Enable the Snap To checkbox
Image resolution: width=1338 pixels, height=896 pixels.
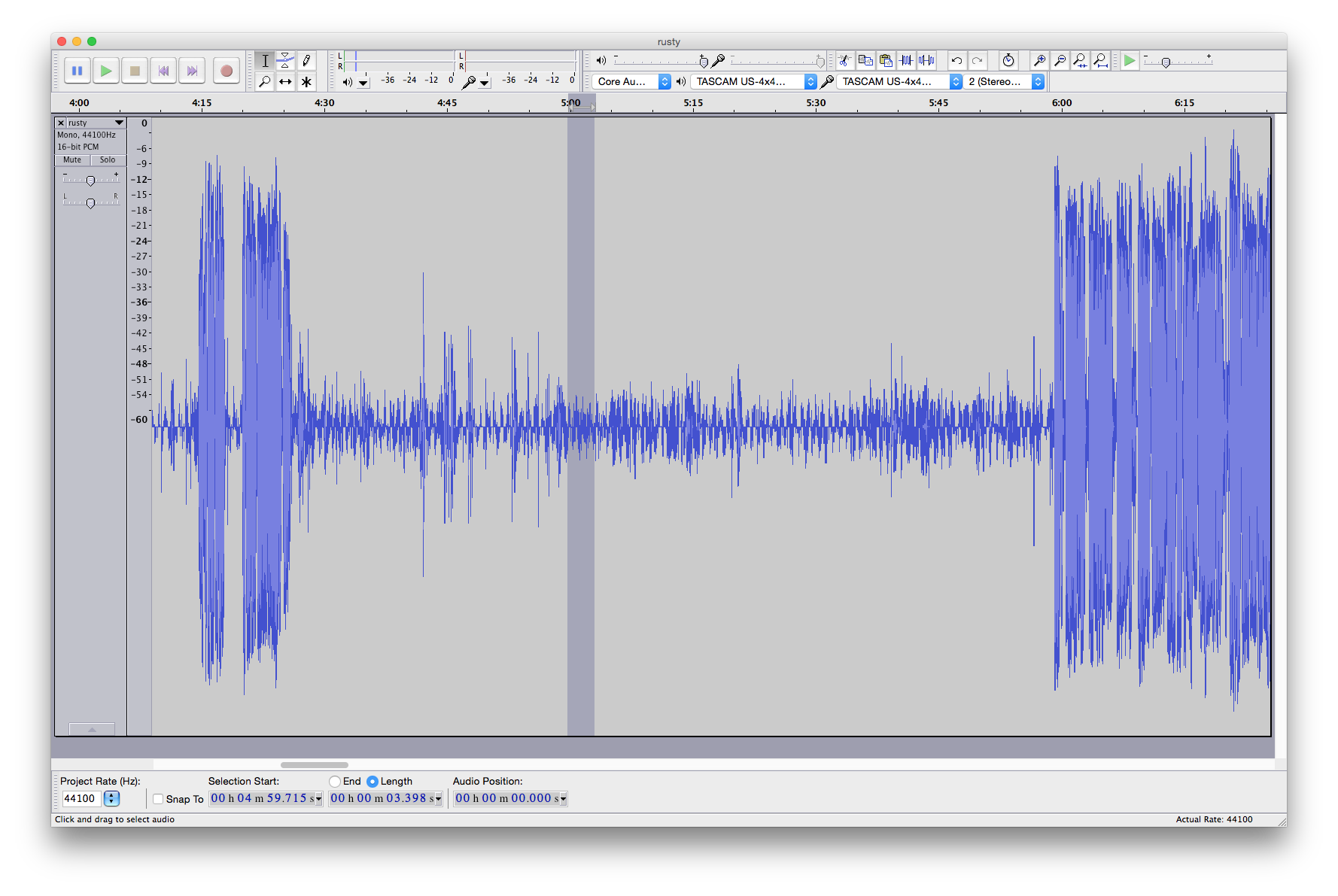pos(158,799)
